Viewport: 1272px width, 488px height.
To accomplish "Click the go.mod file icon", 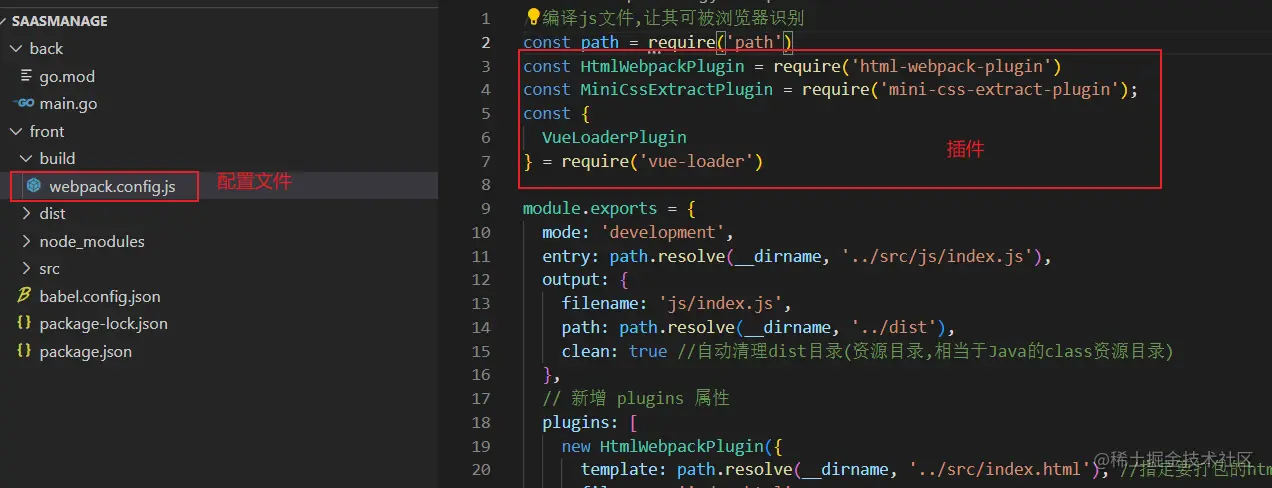I will 26,76.
